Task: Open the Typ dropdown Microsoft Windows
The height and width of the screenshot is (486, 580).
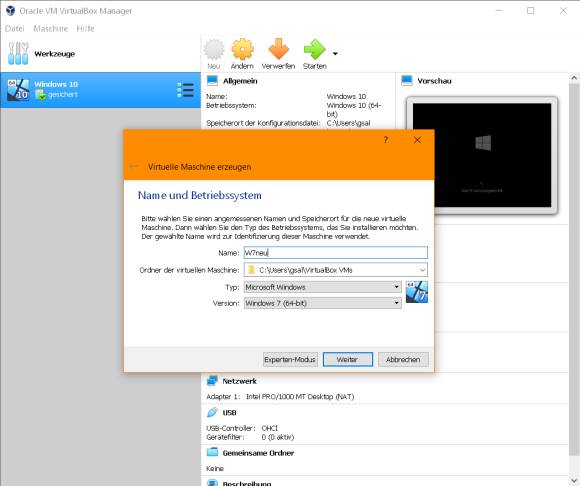Action: (322, 287)
